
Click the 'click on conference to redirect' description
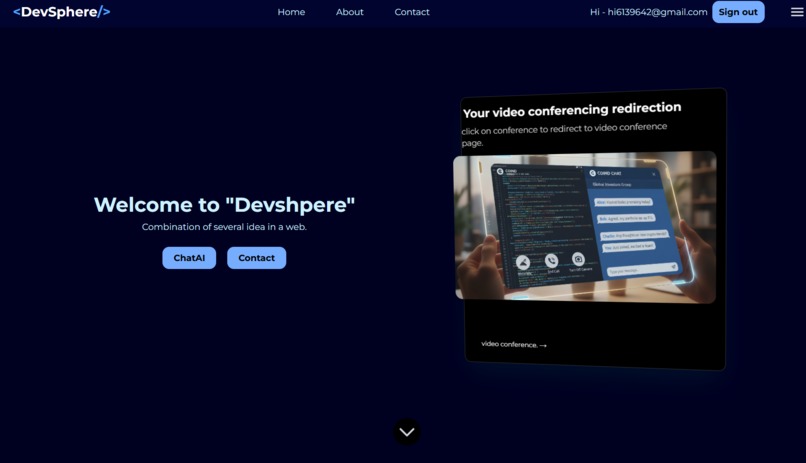tap(564, 134)
